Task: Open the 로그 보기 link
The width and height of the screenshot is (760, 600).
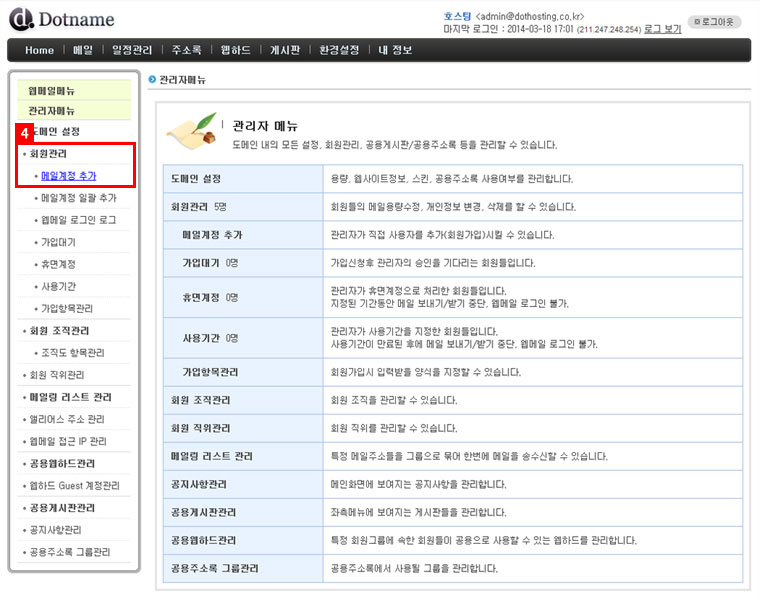Action: click(x=665, y=30)
